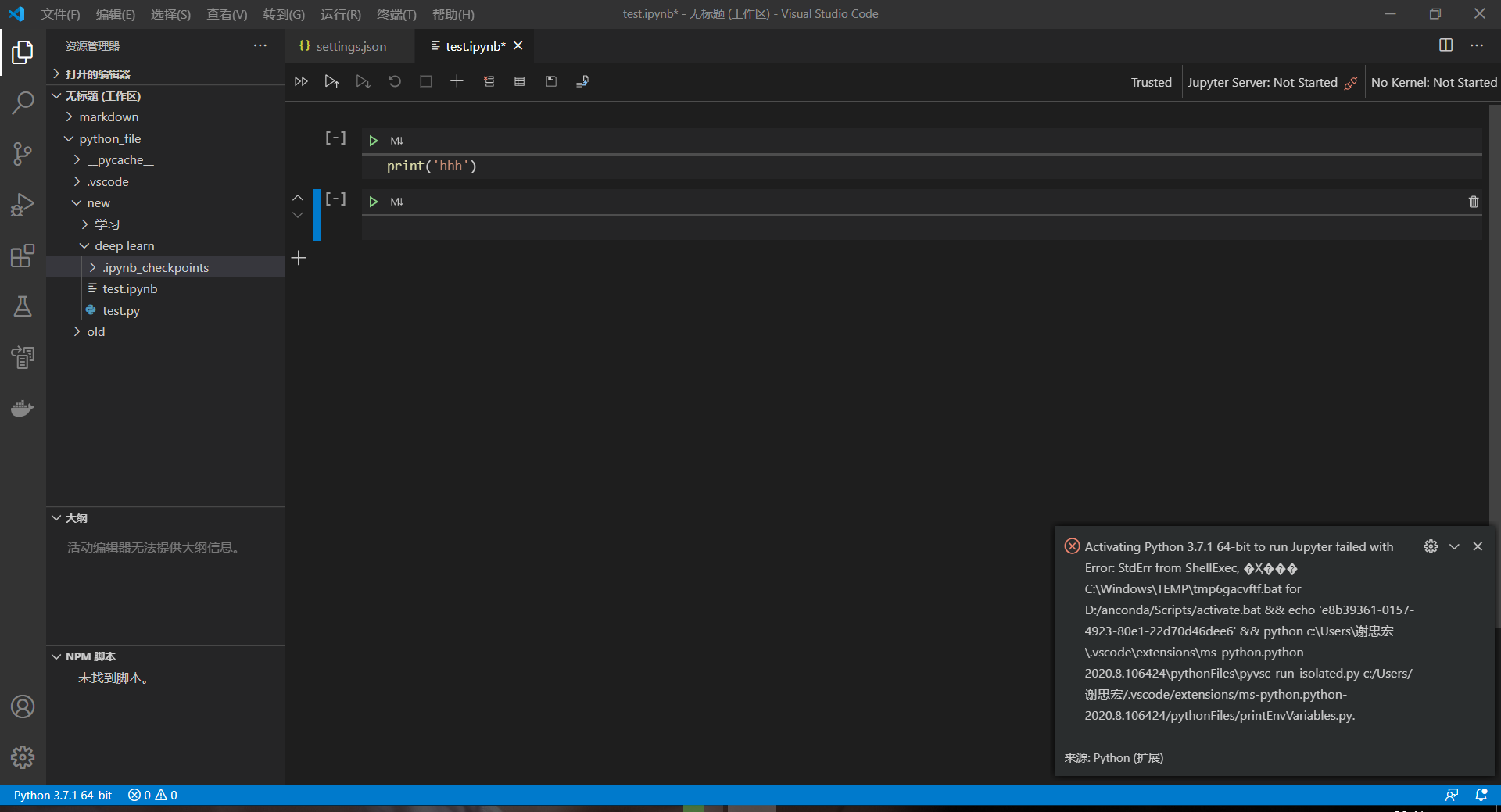This screenshot has height=812, width=1501.
Task: Close the test.ipynb tab
Action: tap(518, 45)
